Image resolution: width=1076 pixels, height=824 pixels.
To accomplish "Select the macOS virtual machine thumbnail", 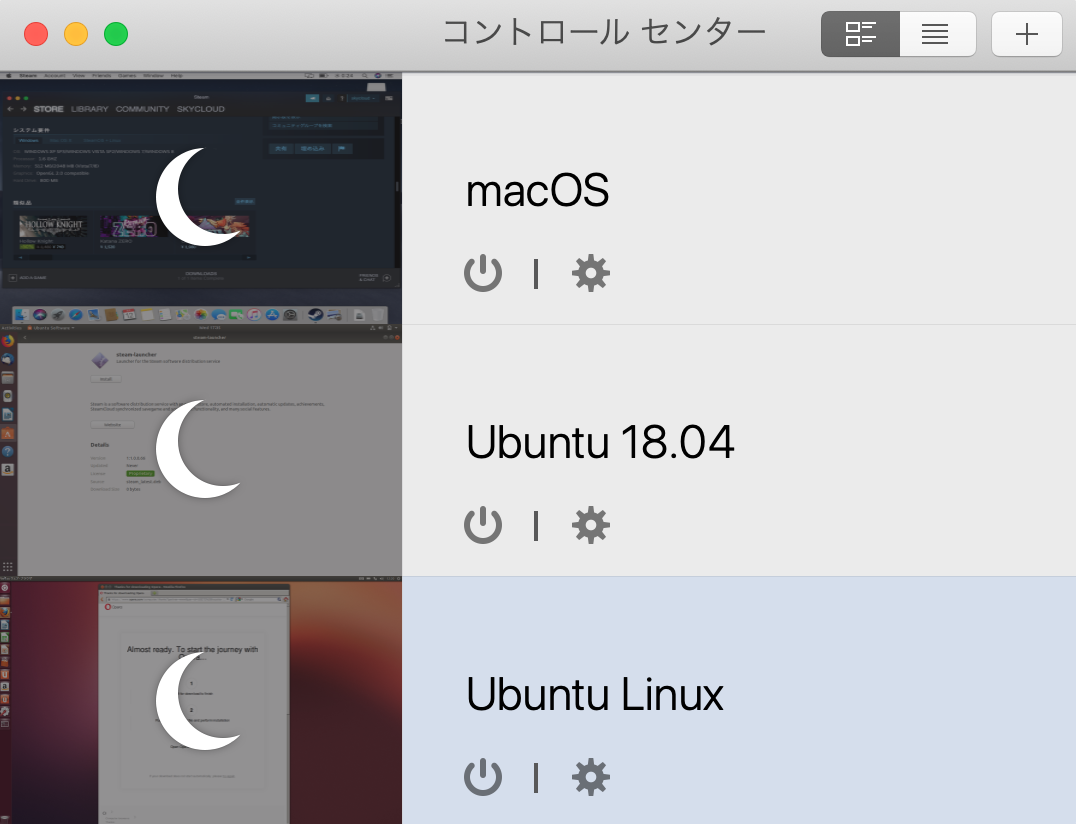I will 201,198.
